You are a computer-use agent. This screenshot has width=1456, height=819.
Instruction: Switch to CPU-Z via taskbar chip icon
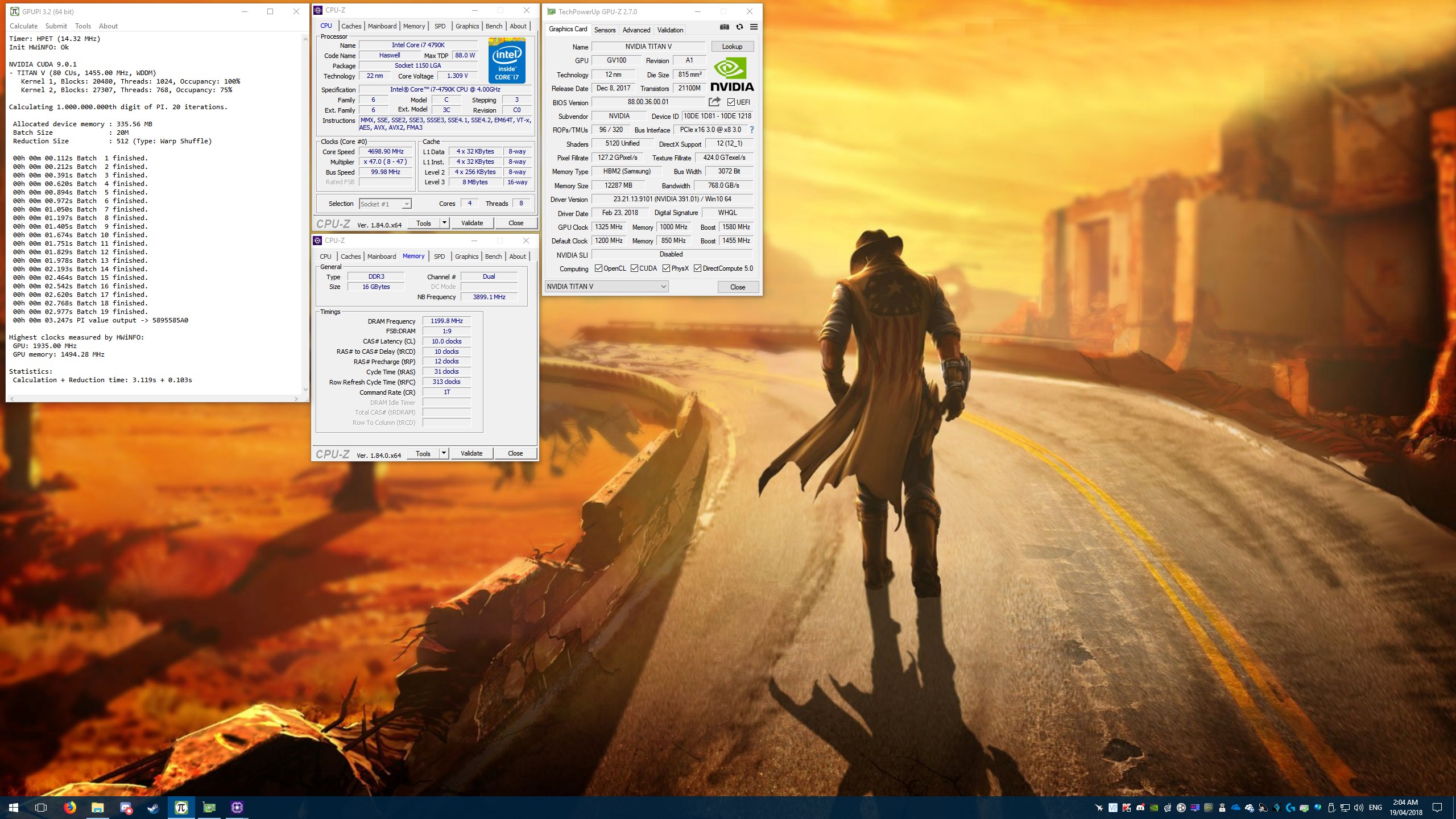coord(237,808)
